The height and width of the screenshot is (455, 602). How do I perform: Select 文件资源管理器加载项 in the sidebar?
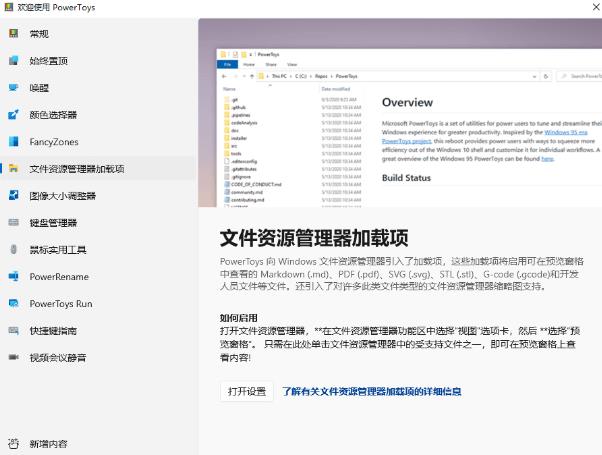click(x=98, y=169)
